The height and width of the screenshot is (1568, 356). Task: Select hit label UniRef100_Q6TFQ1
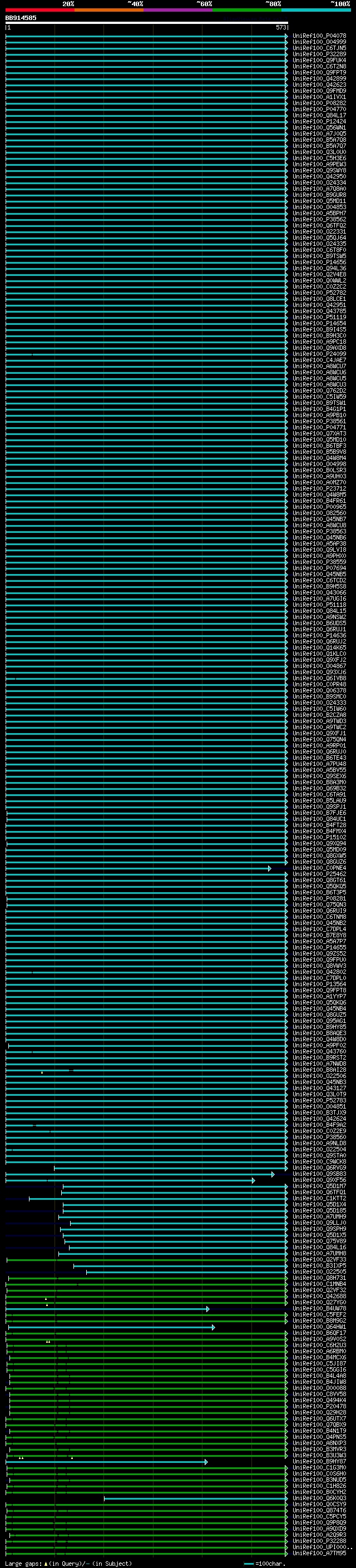[319, 1192]
